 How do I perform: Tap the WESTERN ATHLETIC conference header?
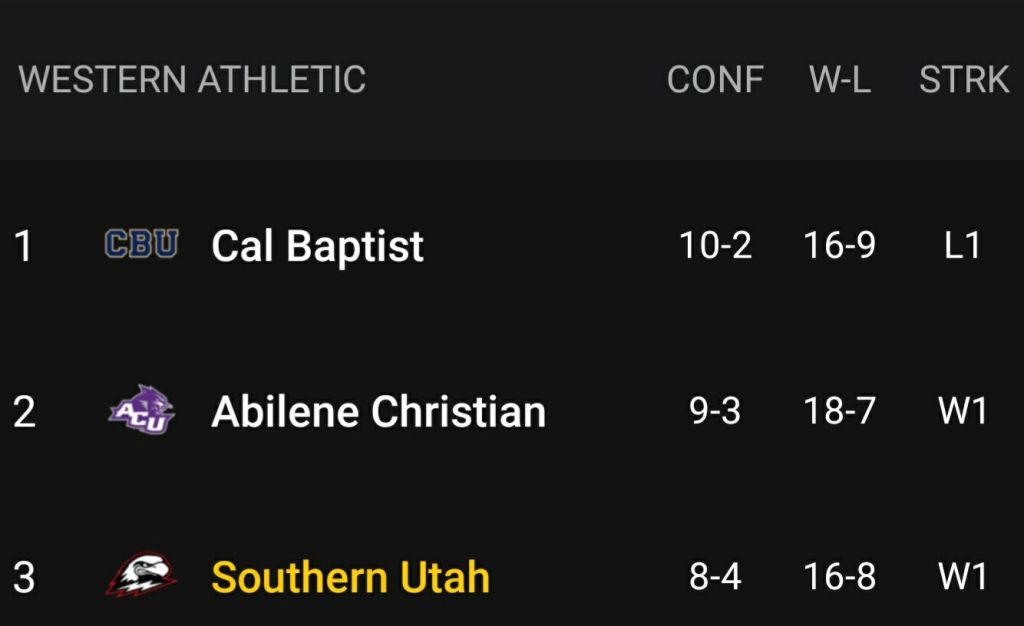pos(192,80)
